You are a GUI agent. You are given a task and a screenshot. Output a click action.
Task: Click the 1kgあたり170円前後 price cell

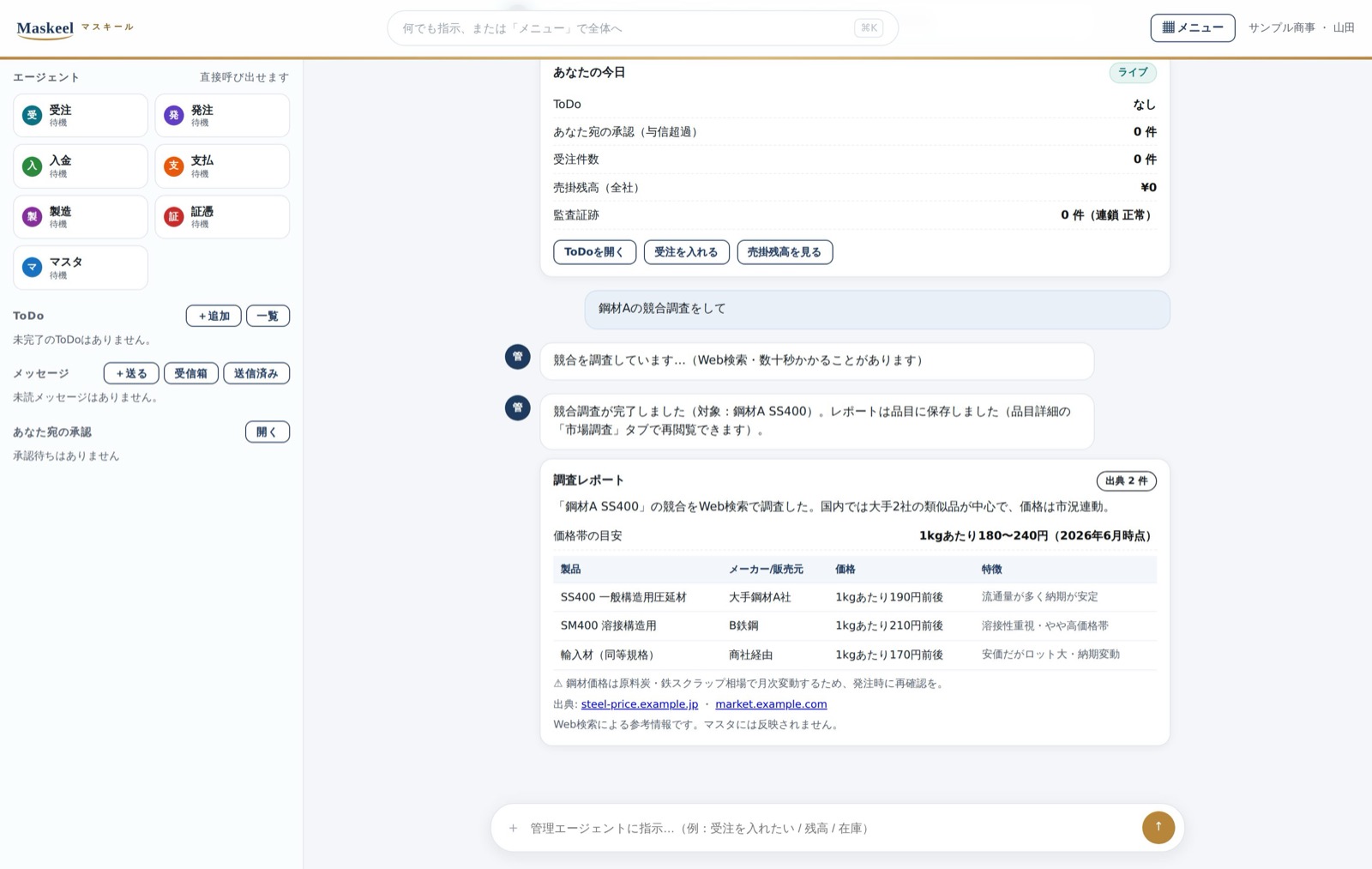[x=889, y=655]
